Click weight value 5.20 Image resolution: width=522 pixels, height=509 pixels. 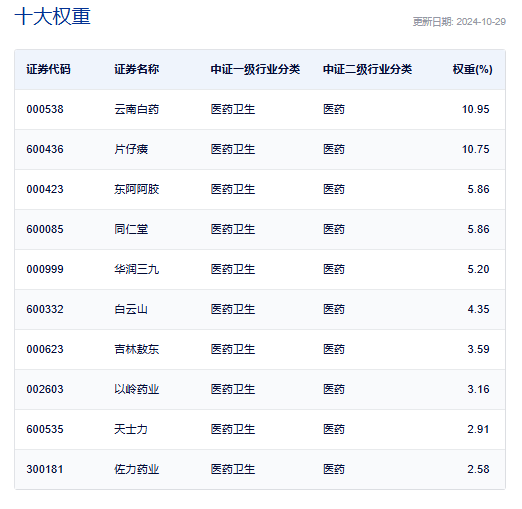(478, 269)
